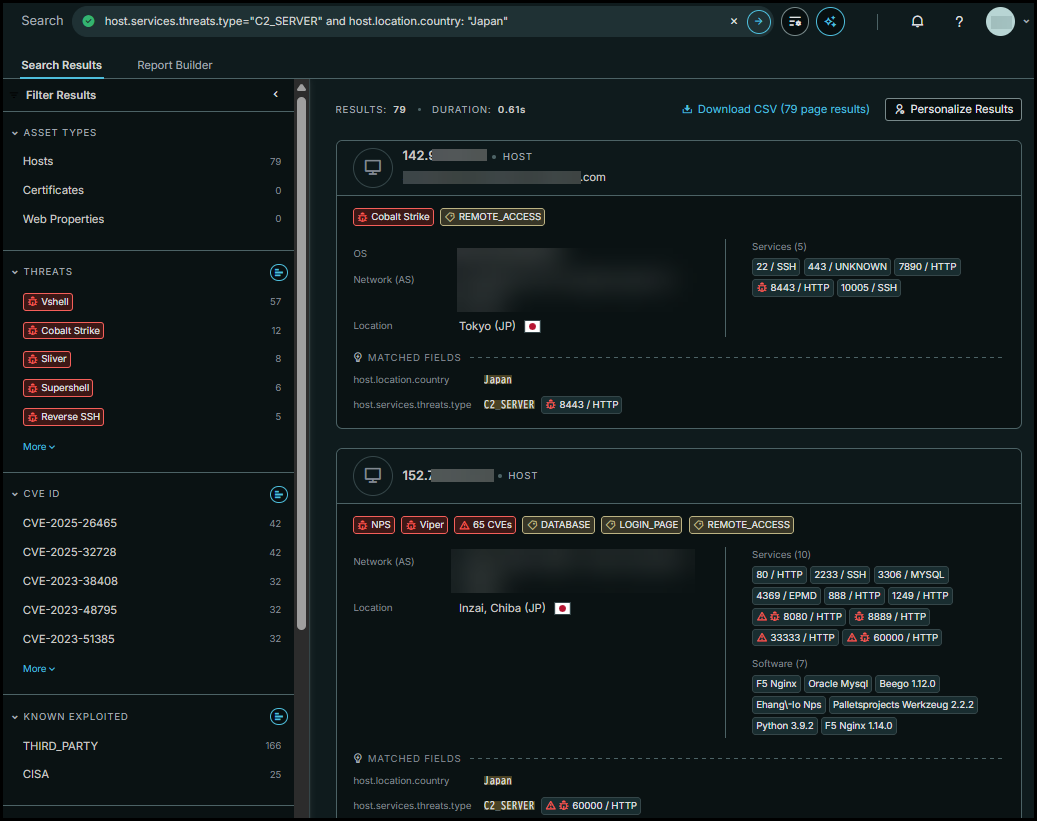
Task: Open the query filter options icon
Action: click(x=795, y=21)
